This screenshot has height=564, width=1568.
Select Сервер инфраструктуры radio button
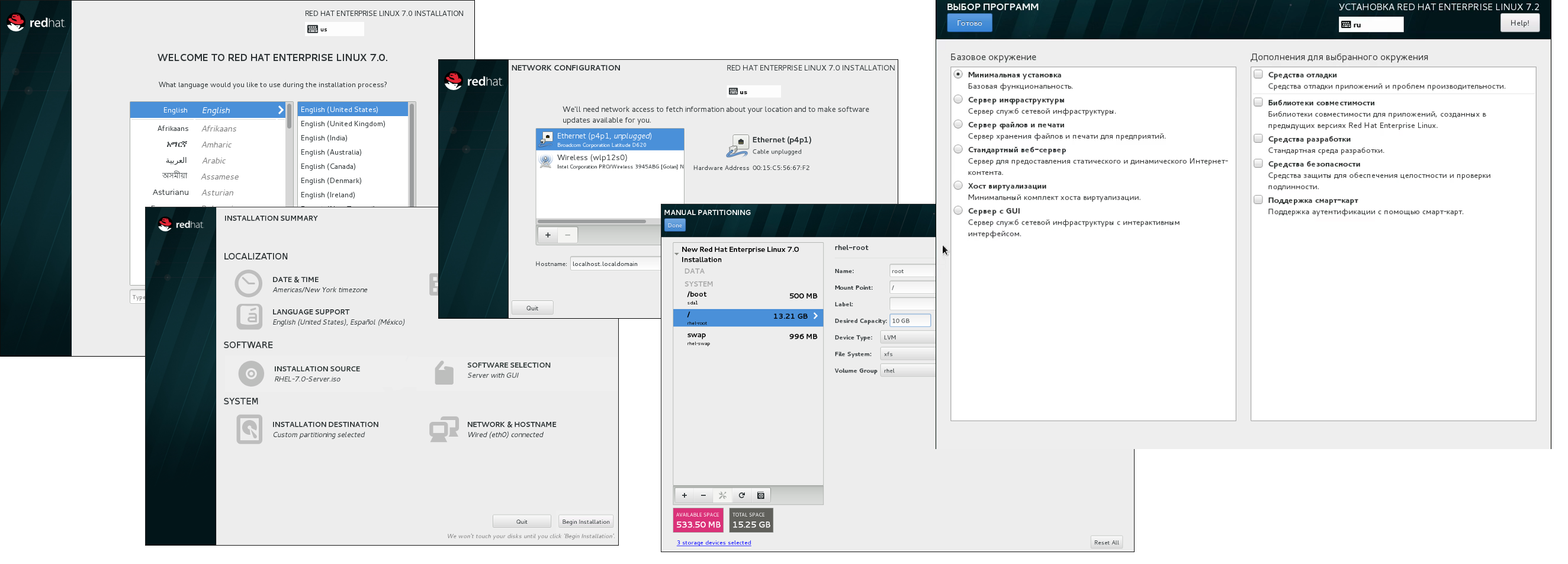[958, 100]
